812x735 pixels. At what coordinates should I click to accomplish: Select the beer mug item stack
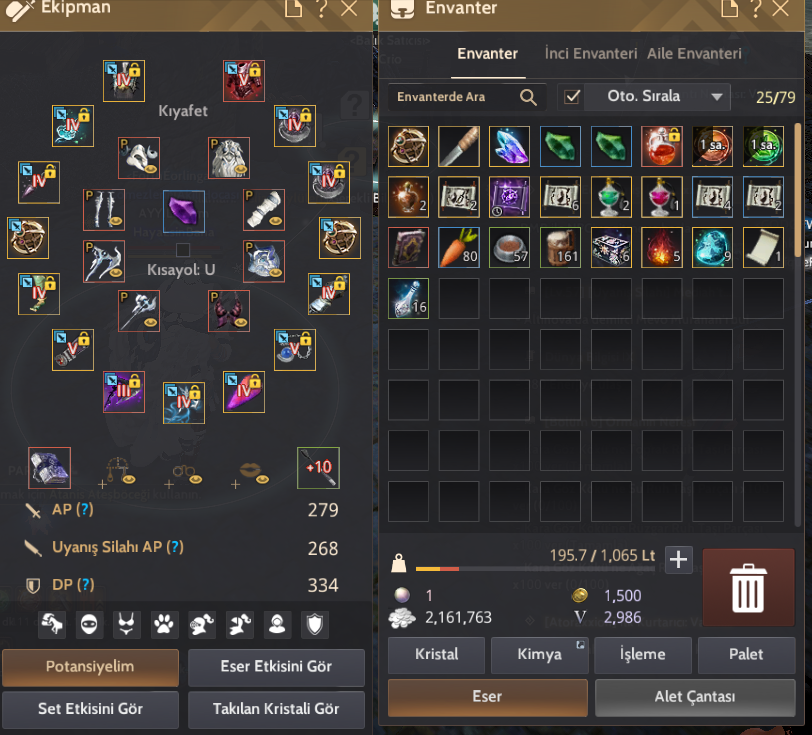tap(560, 248)
